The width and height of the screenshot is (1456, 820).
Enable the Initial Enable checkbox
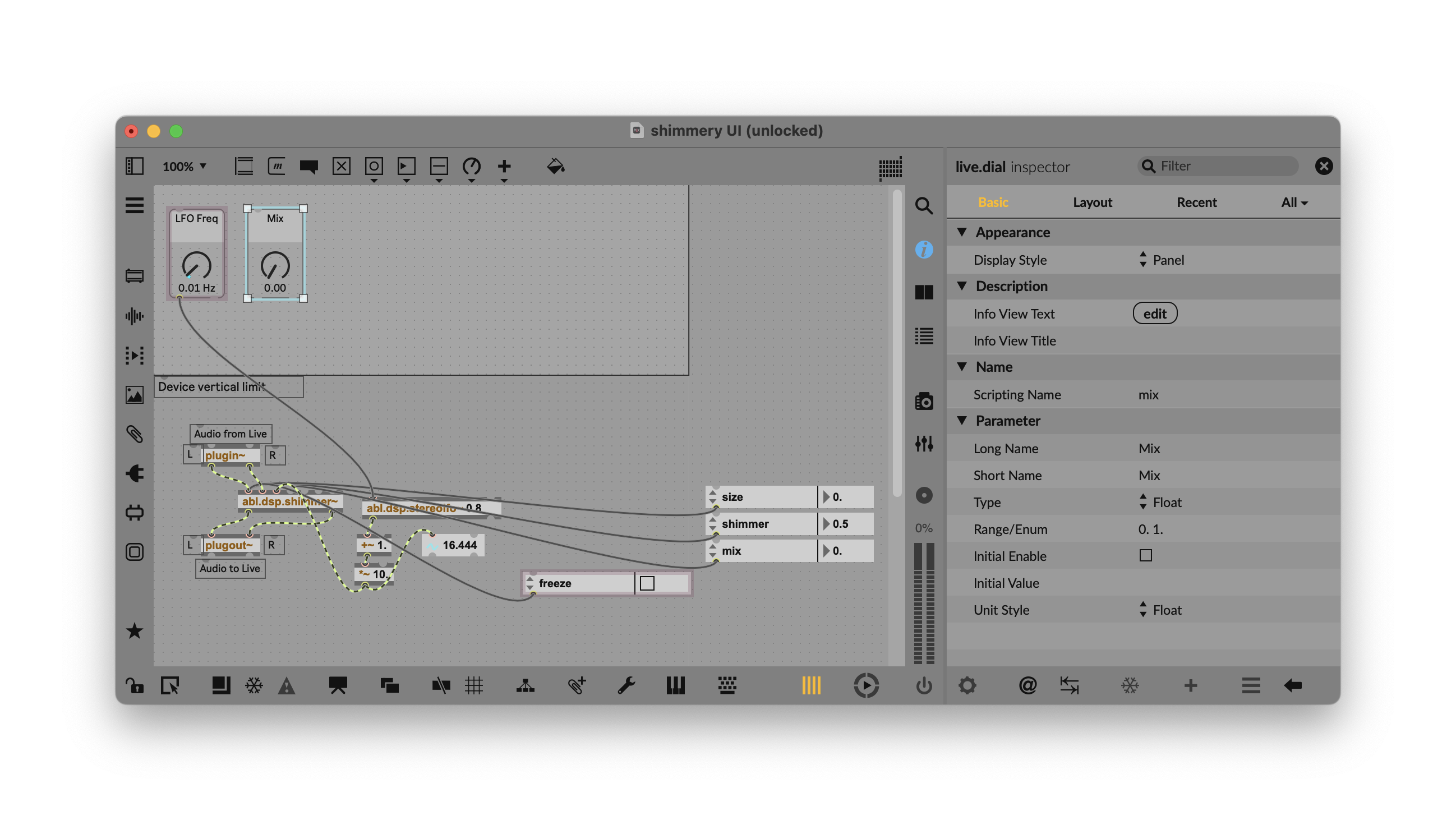click(x=1145, y=555)
